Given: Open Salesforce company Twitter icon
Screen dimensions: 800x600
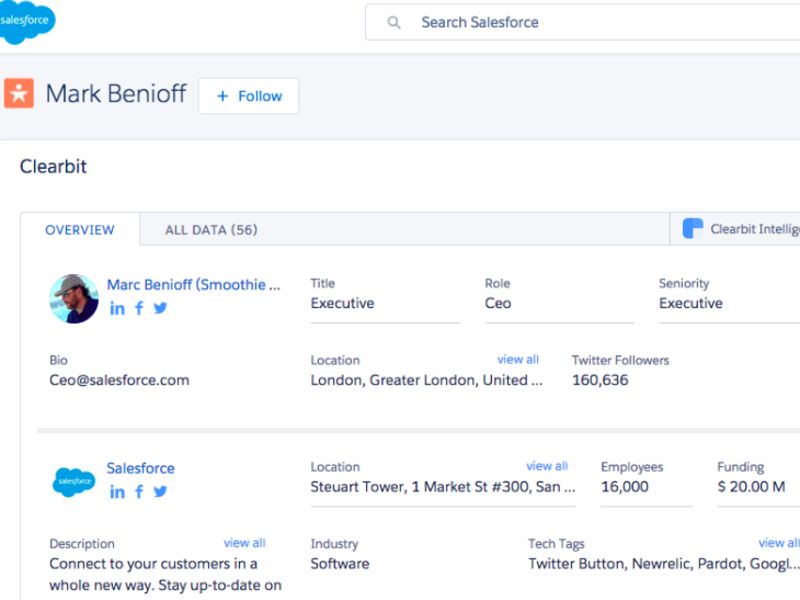Looking at the screenshot, I should pos(160,492).
